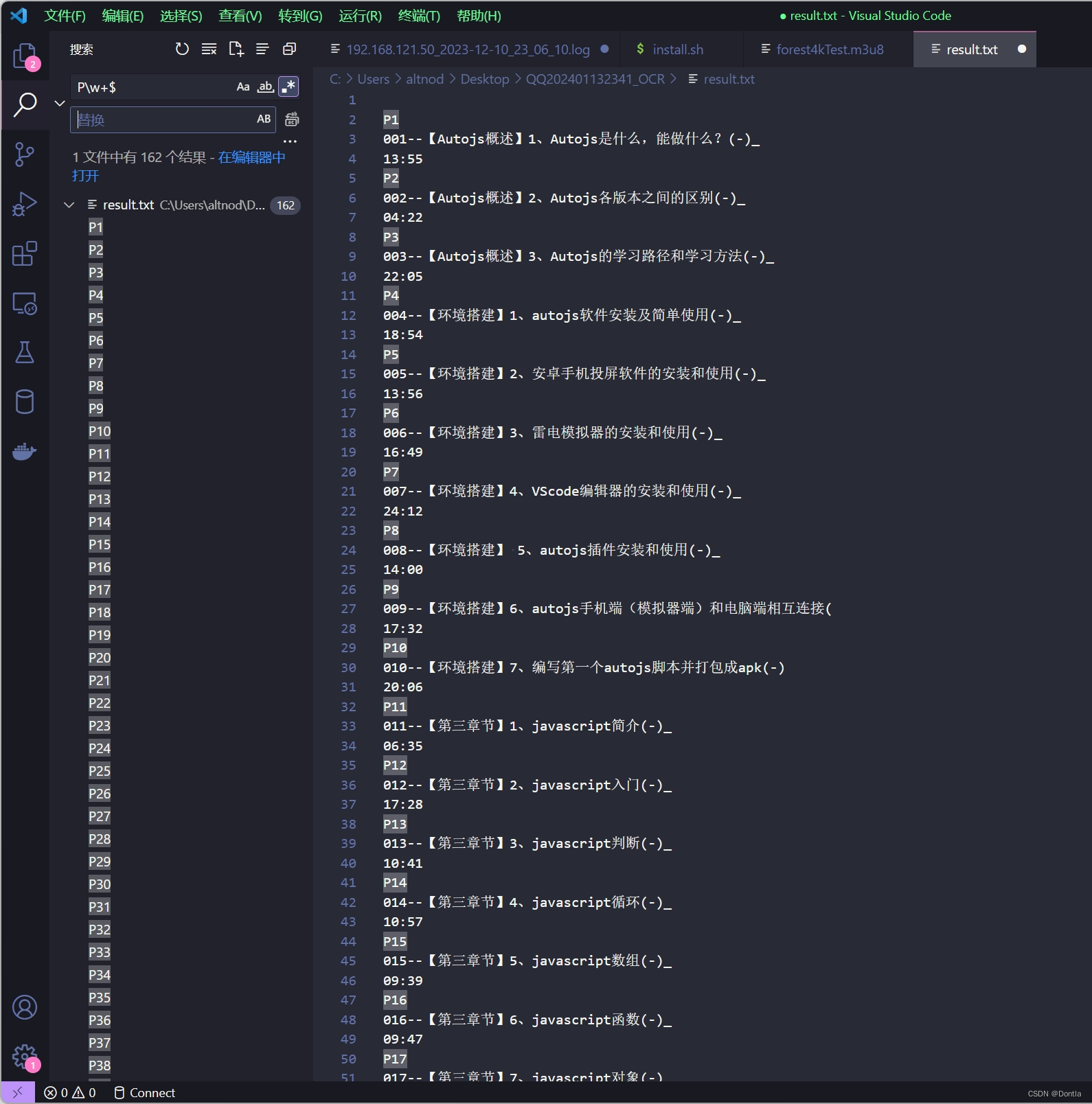Switch to the install.sh tab
The width and height of the screenshot is (1092, 1104).
678,49
